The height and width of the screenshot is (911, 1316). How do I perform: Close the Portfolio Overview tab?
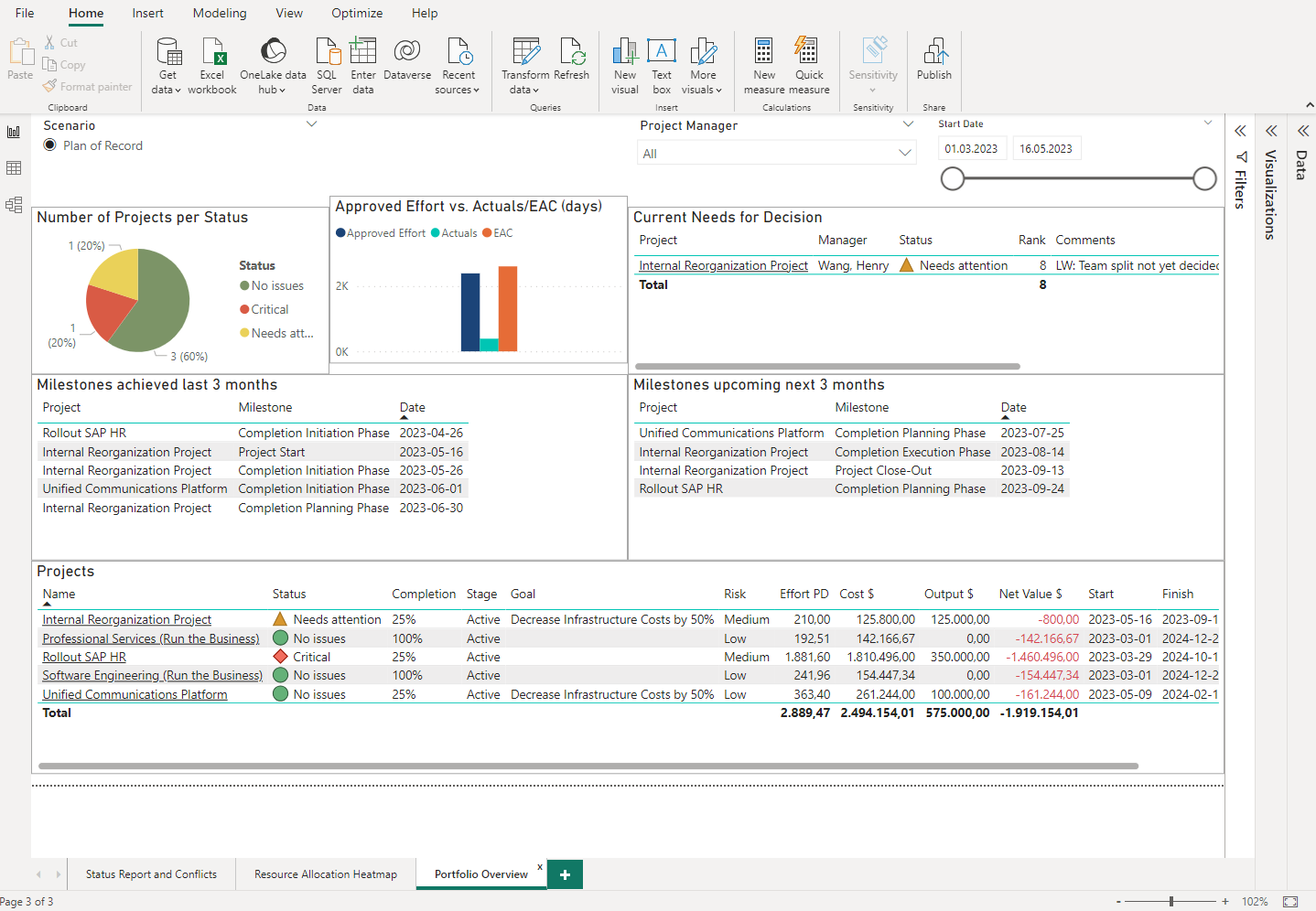(x=540, y=866)
